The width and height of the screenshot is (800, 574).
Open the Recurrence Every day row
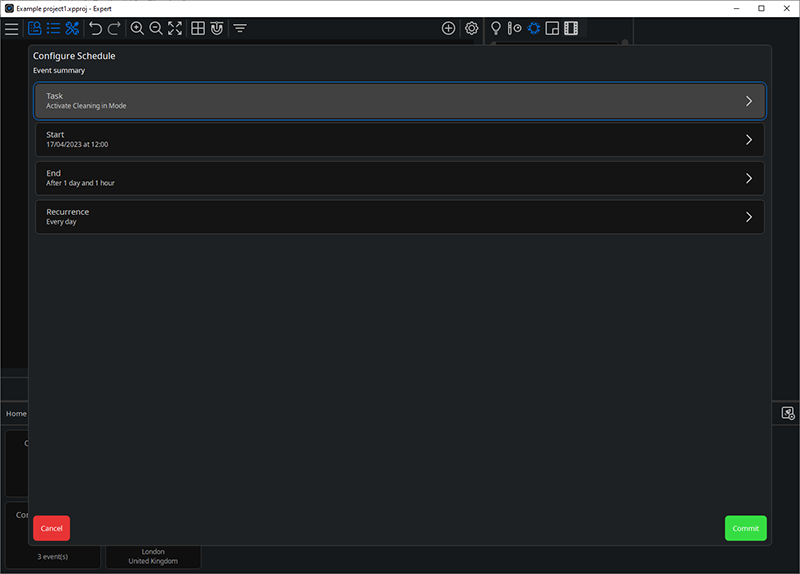point(399,217)
